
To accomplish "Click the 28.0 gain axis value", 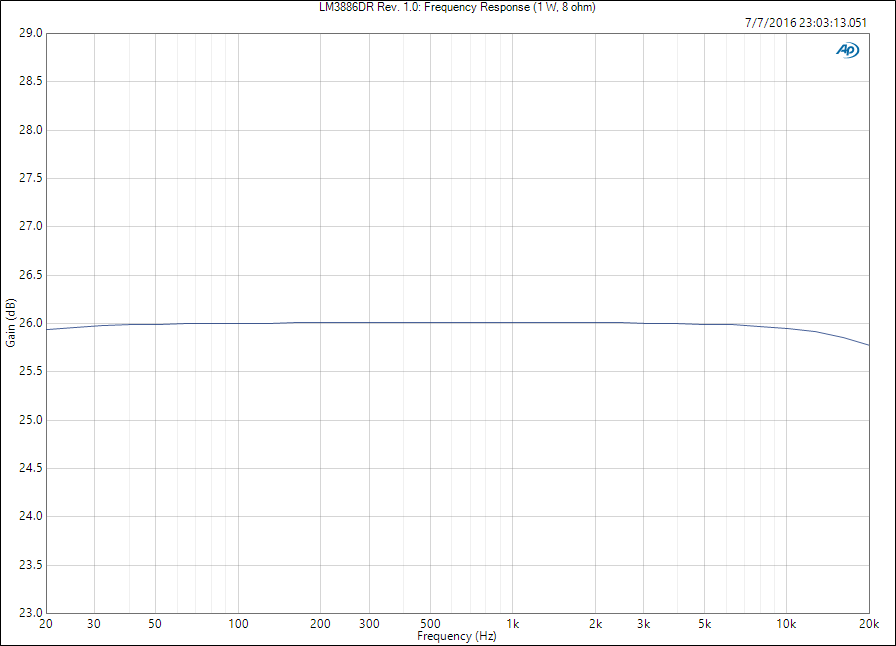I will pos(31,130).
